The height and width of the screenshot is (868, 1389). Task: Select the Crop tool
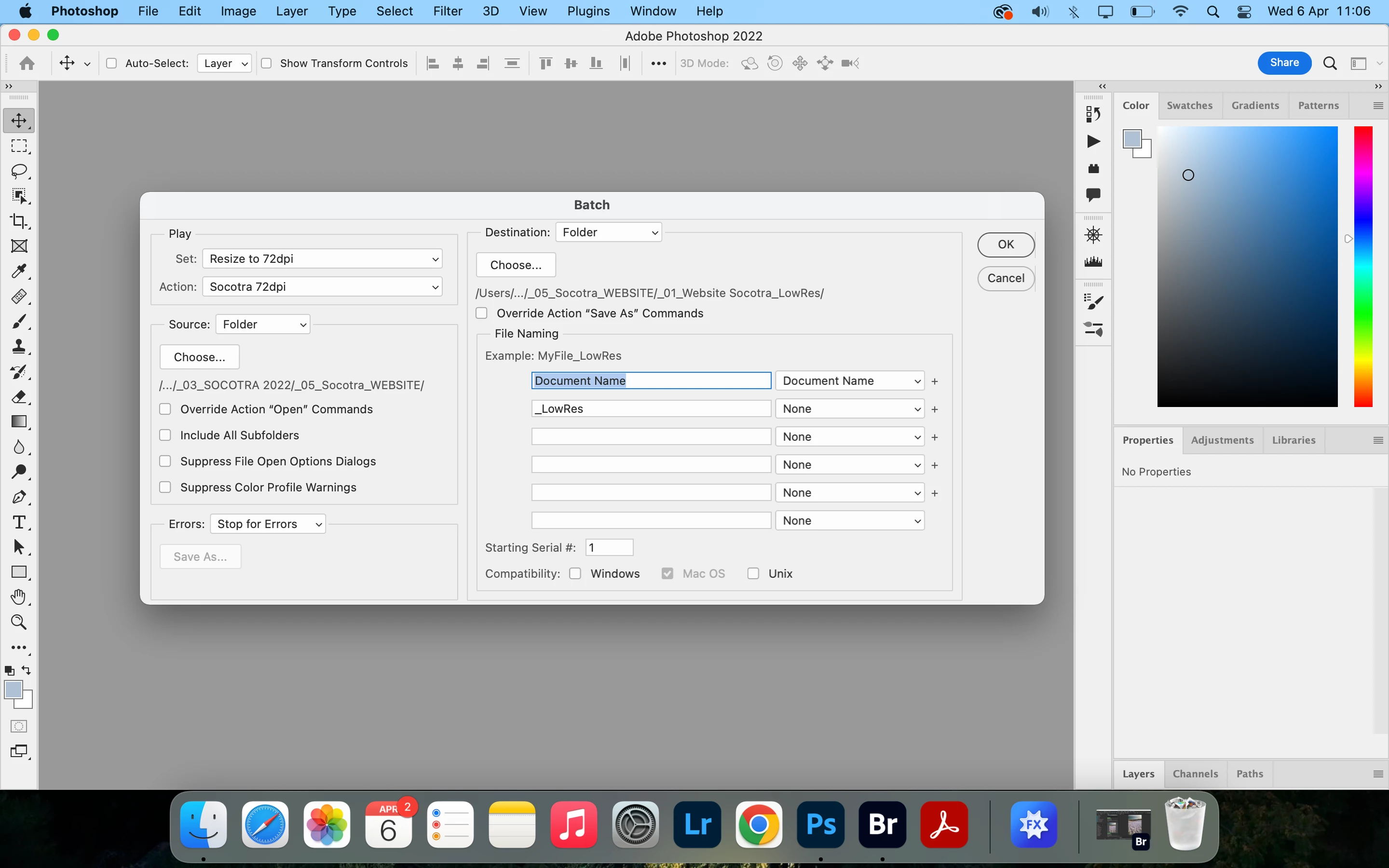click(18, 221)
